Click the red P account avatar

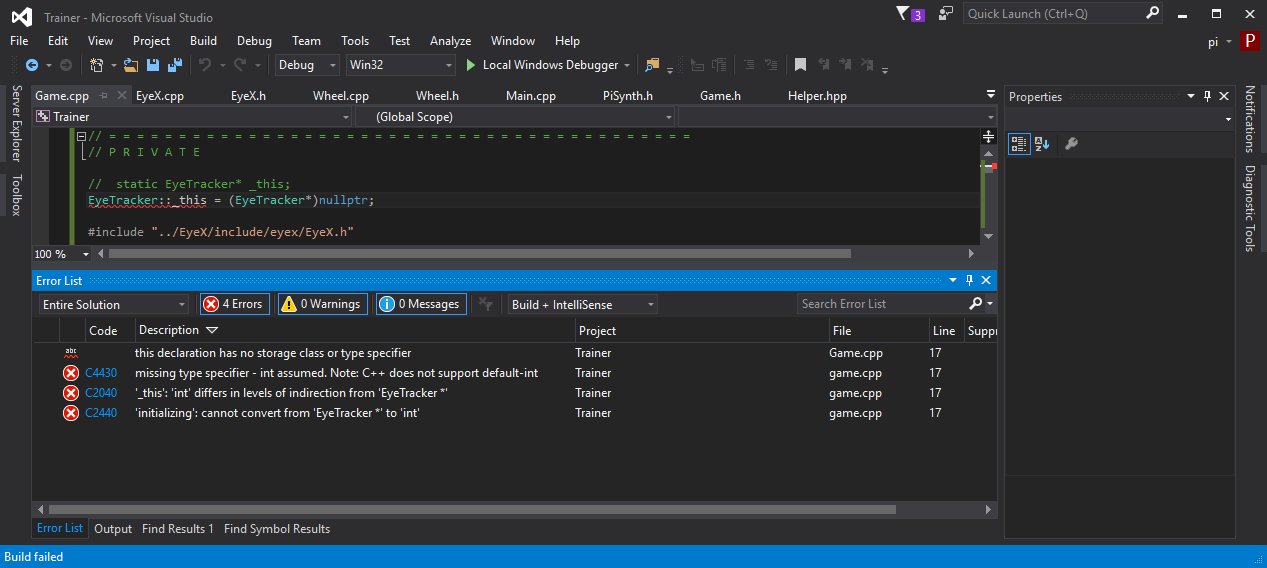point(1249,41)
